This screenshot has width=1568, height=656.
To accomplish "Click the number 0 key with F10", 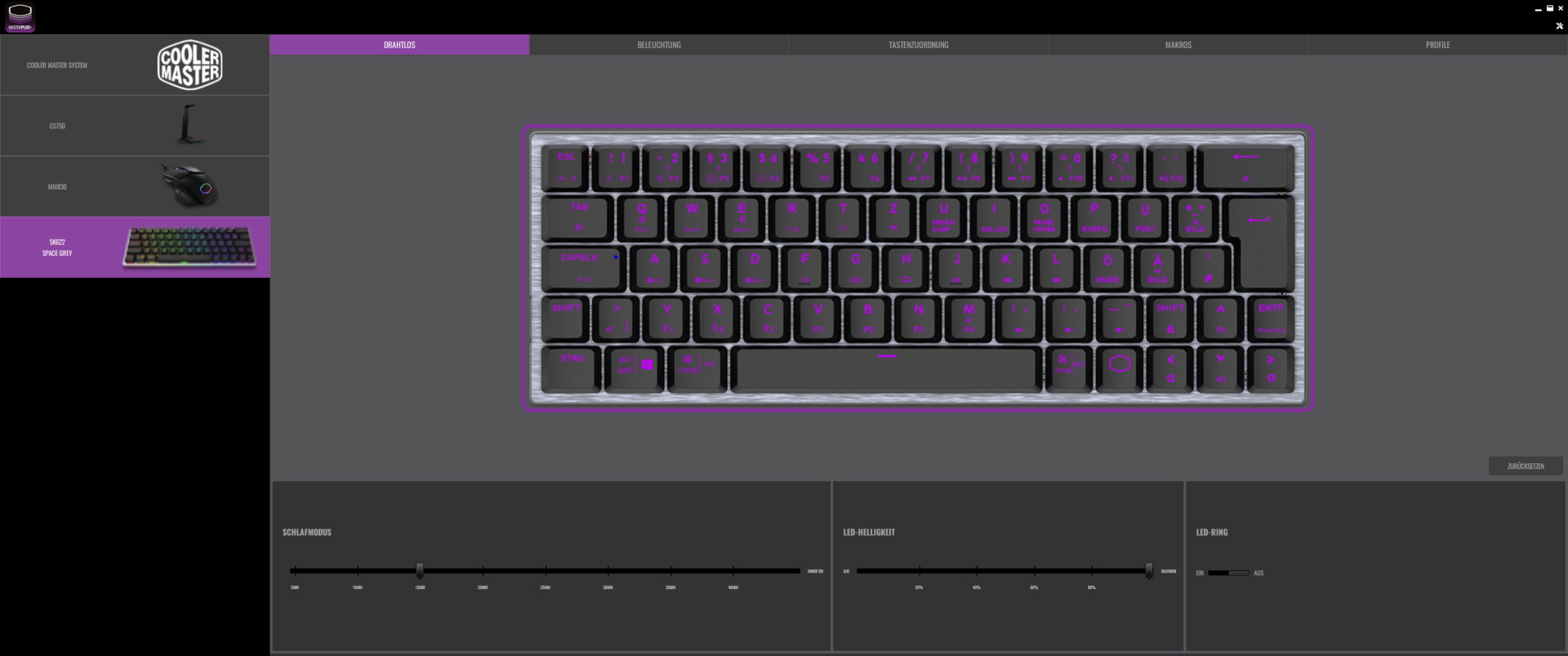I will pos(1069,167).
